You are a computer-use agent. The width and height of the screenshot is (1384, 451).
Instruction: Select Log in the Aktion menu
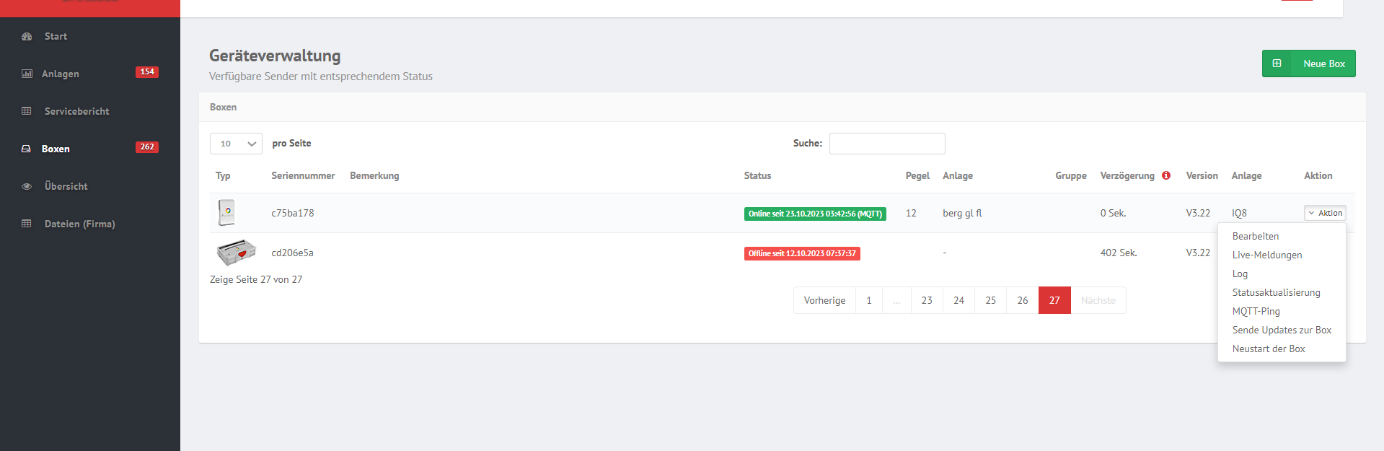pyautogui.click(x=1240, y=274)
